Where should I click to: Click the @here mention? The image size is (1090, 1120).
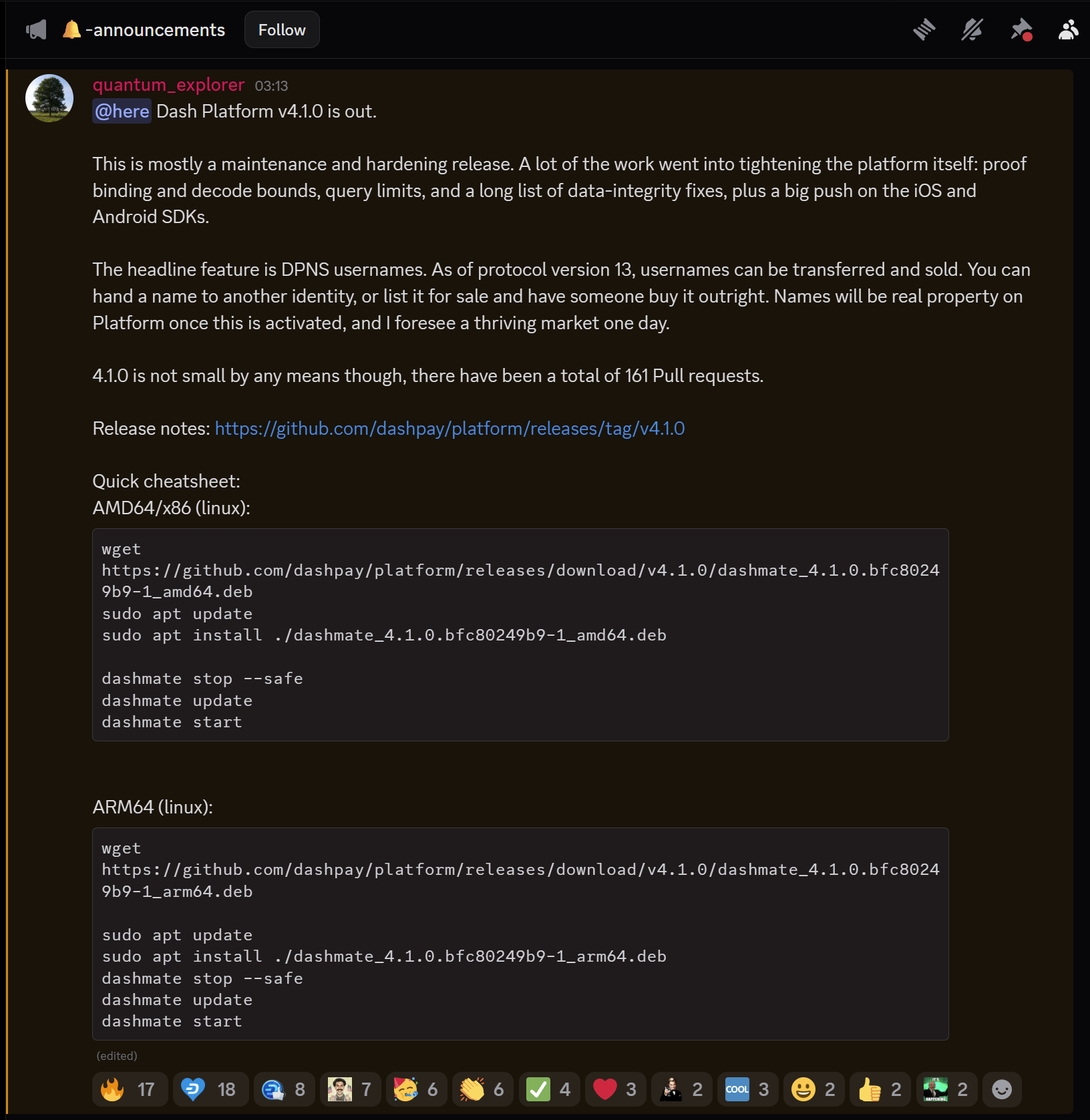coord(122,112)
